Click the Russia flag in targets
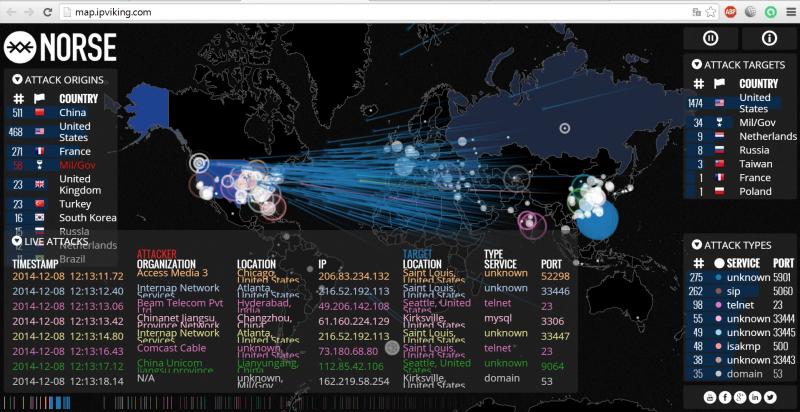 click(x=719, y=150)
